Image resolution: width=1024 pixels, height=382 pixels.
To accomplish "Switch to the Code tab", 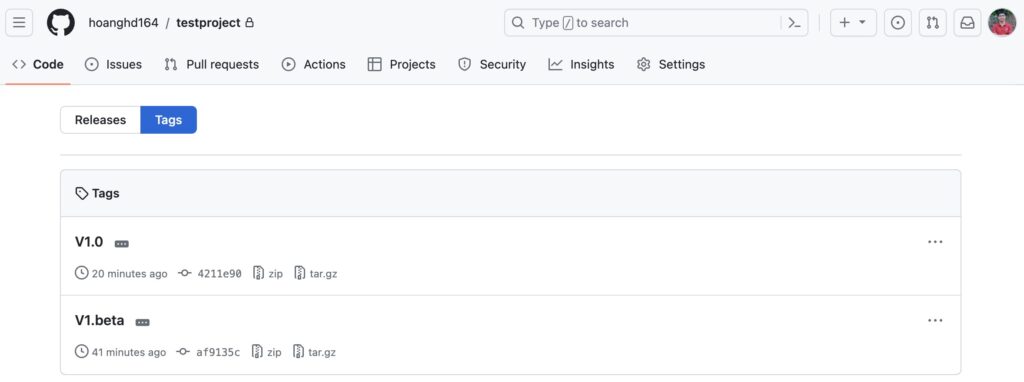I will click(x=38, y=65).
